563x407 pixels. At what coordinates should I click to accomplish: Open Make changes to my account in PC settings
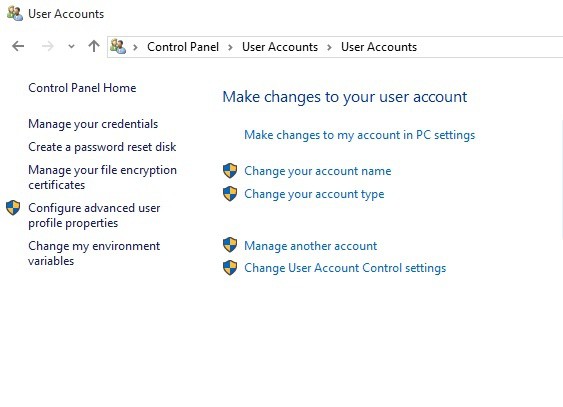point(359,135)
